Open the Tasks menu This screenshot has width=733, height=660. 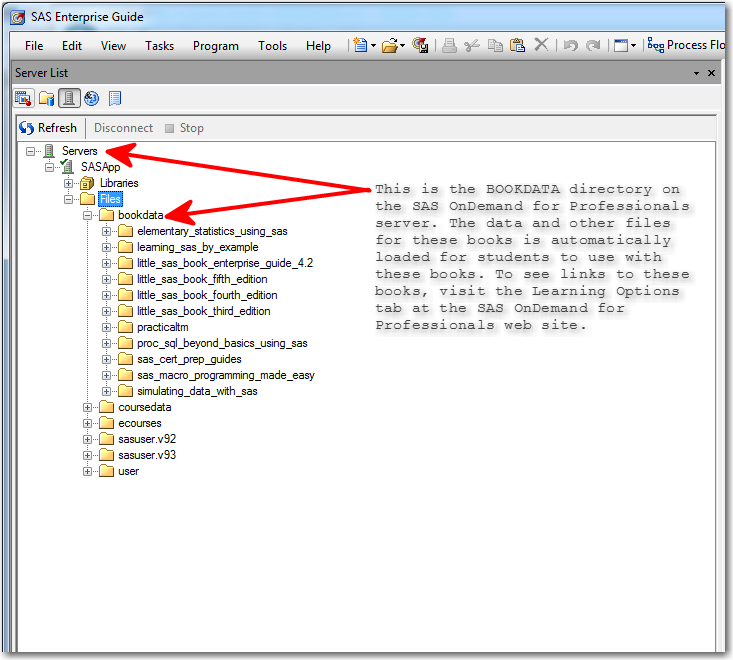(x=159, y=46)
